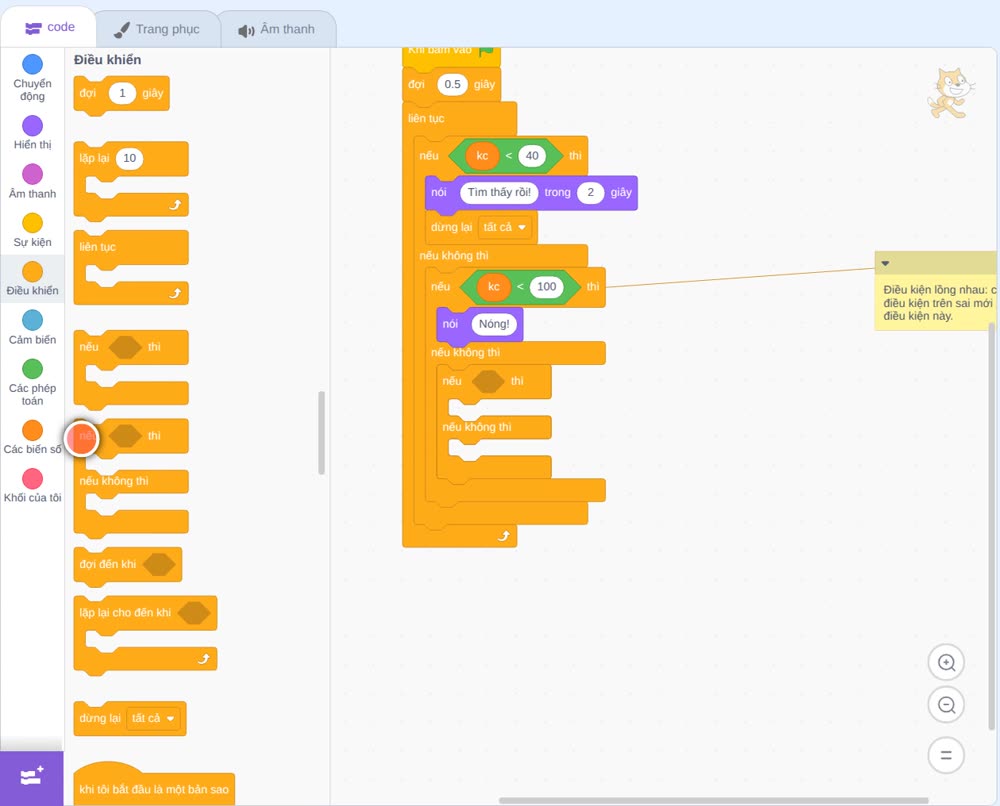The image size is (1000, 806).
Task: Click the yellow comment note text
Action: (938, 303)
